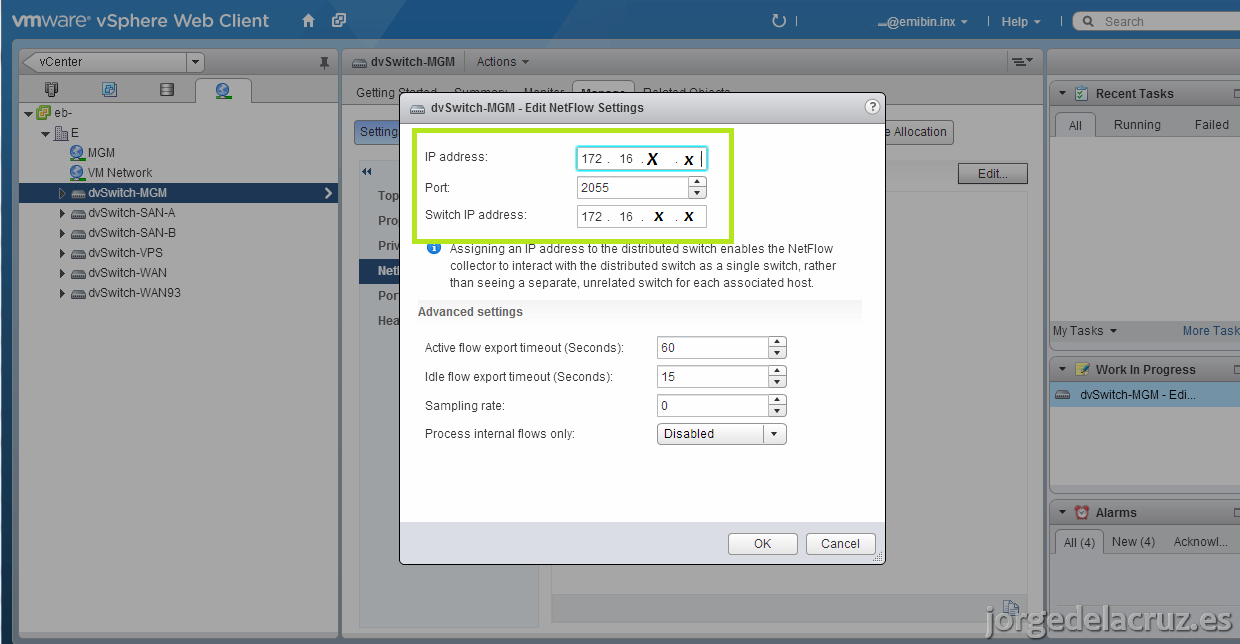This screenshot has height=644, width=1240.
Task: Increase the Port value with up arrow
Action: tap(698, 182)
